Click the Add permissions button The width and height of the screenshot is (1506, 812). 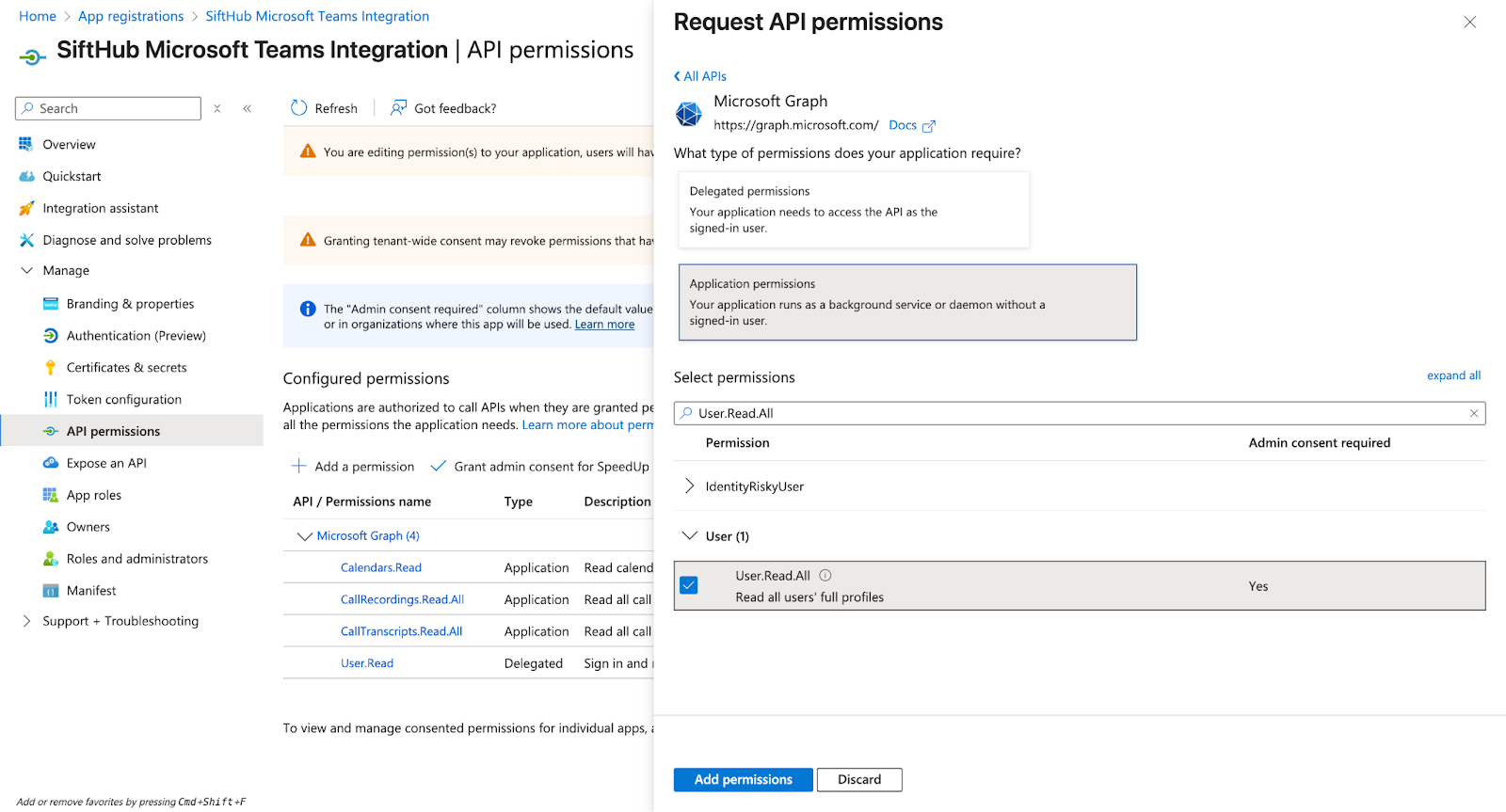[x=743, y=780]
